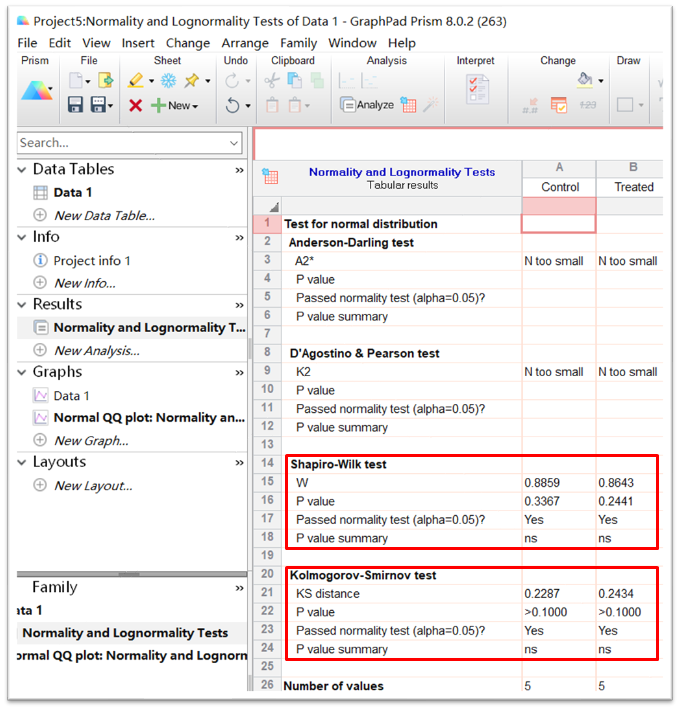Click New Analysis... link

(x=97, y=351)
